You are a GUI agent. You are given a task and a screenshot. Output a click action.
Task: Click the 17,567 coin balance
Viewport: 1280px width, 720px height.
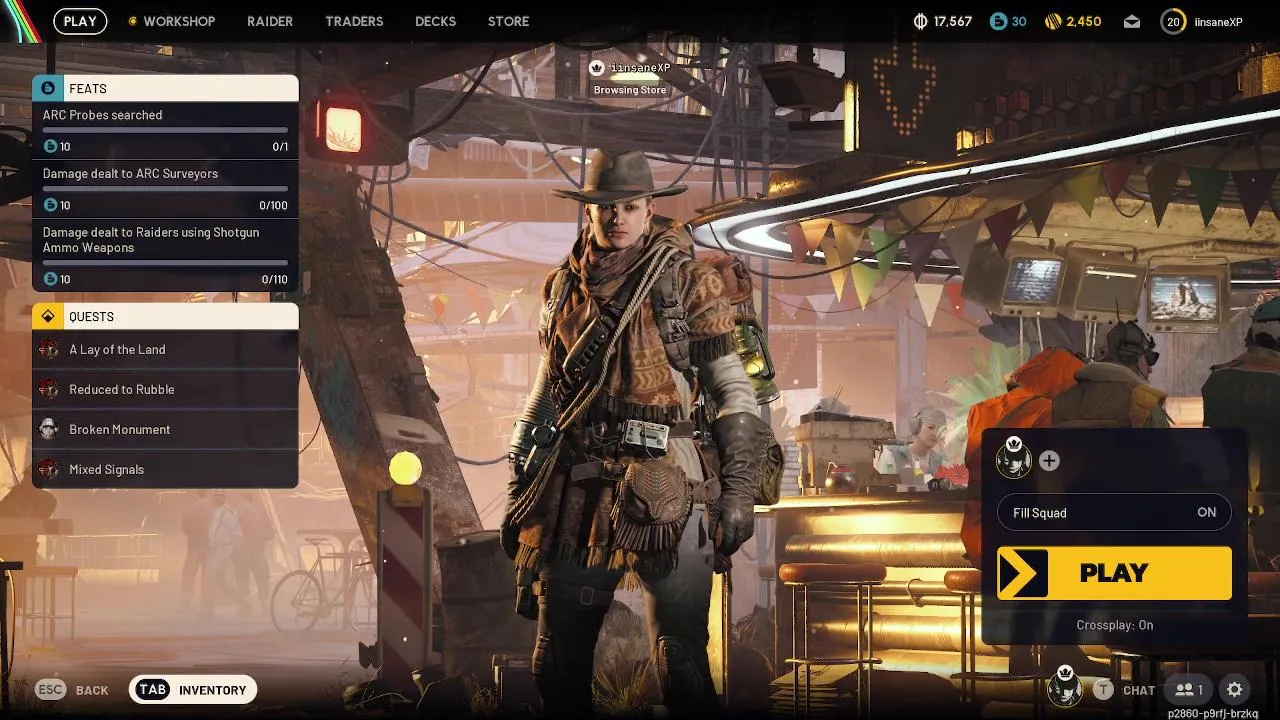coord(952,21)
